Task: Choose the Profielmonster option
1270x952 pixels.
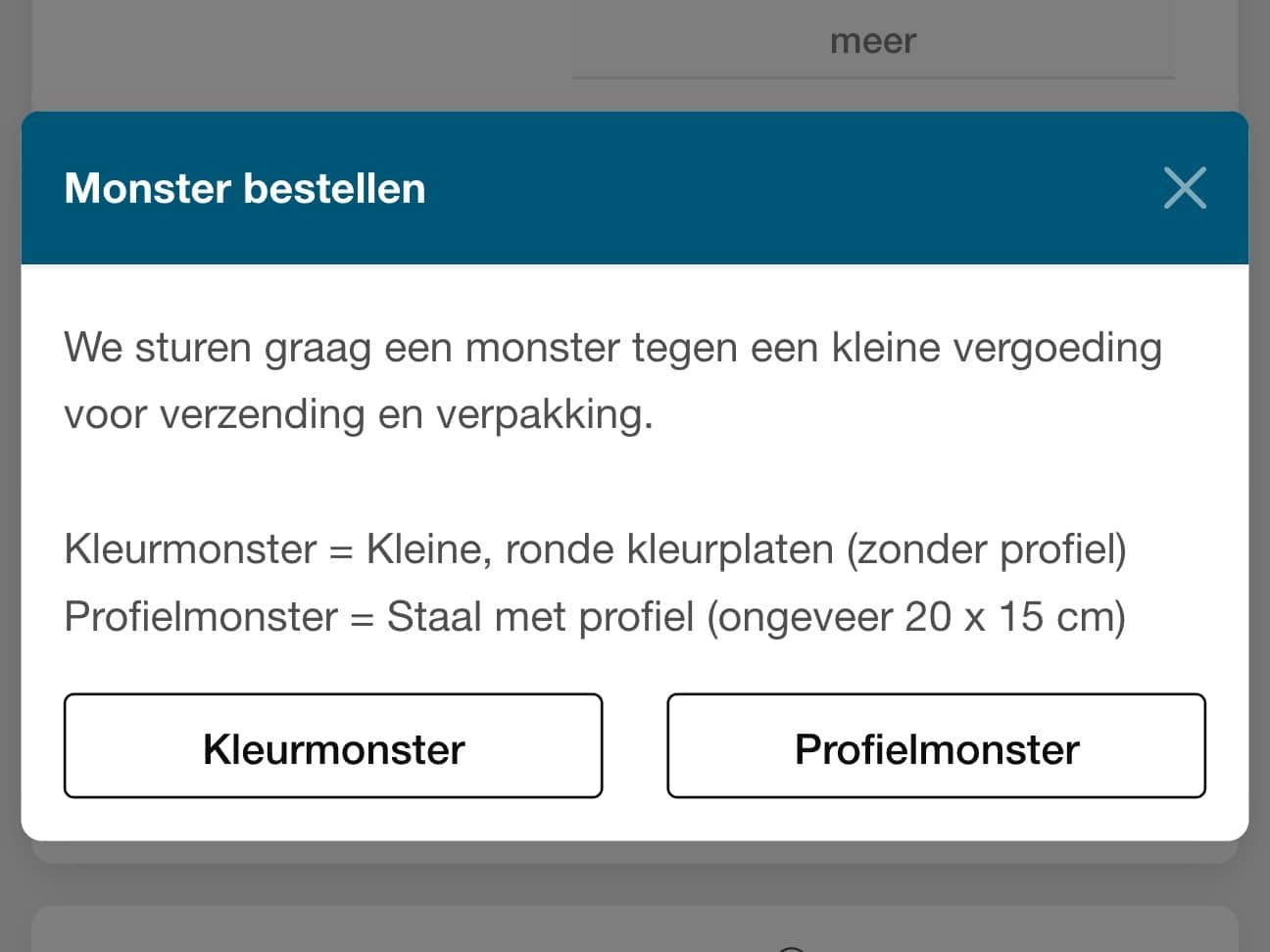Action: (x=936, y=746)
